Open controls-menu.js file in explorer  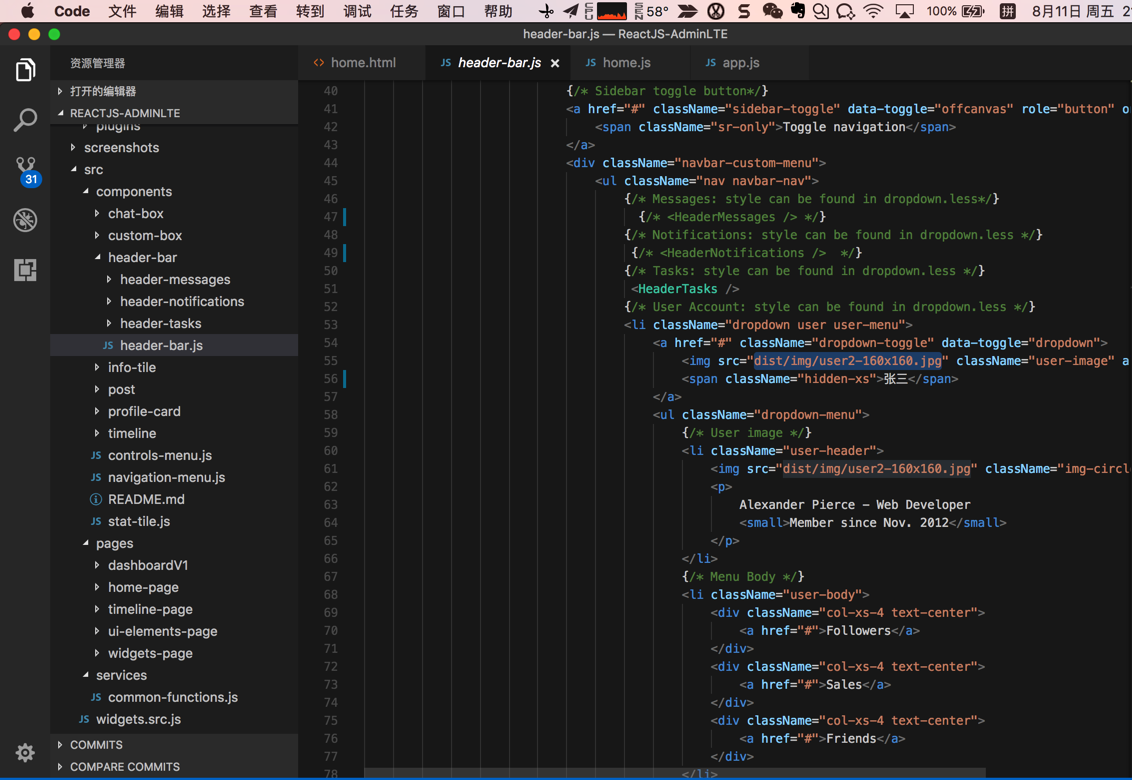[x=159, y=455]
